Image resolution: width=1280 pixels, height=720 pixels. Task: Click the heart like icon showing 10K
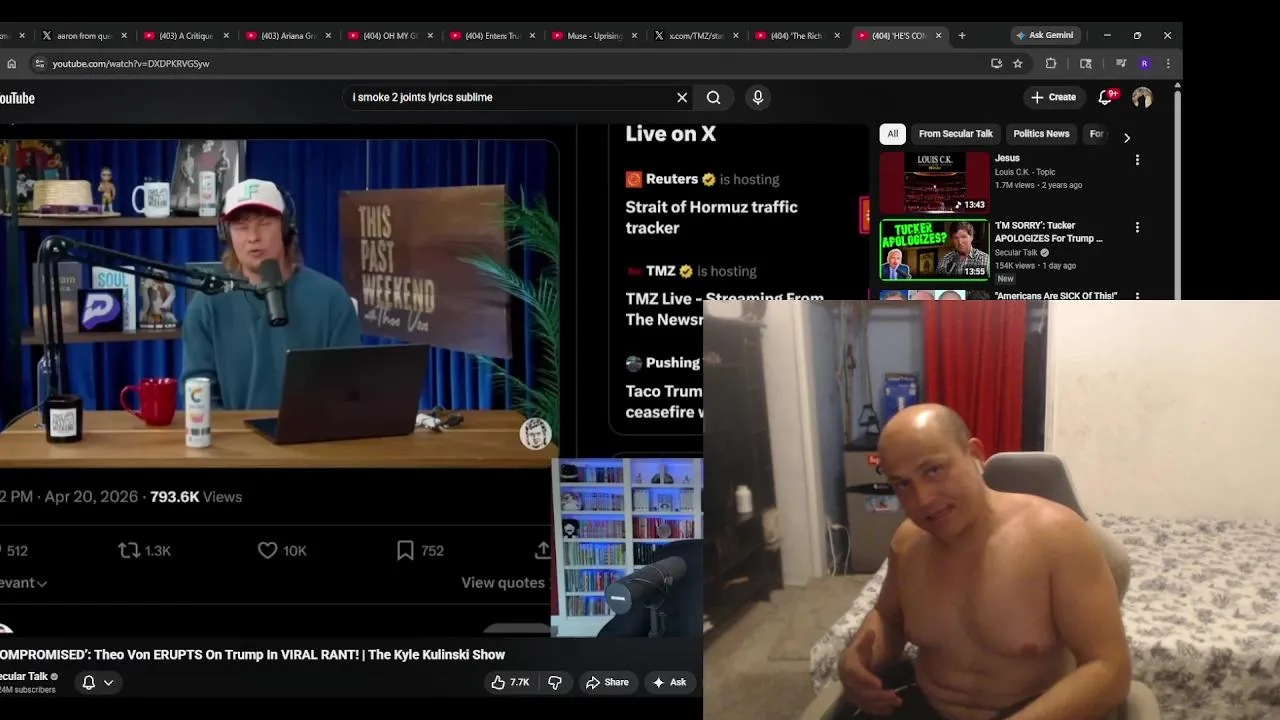tap(268, 550)
